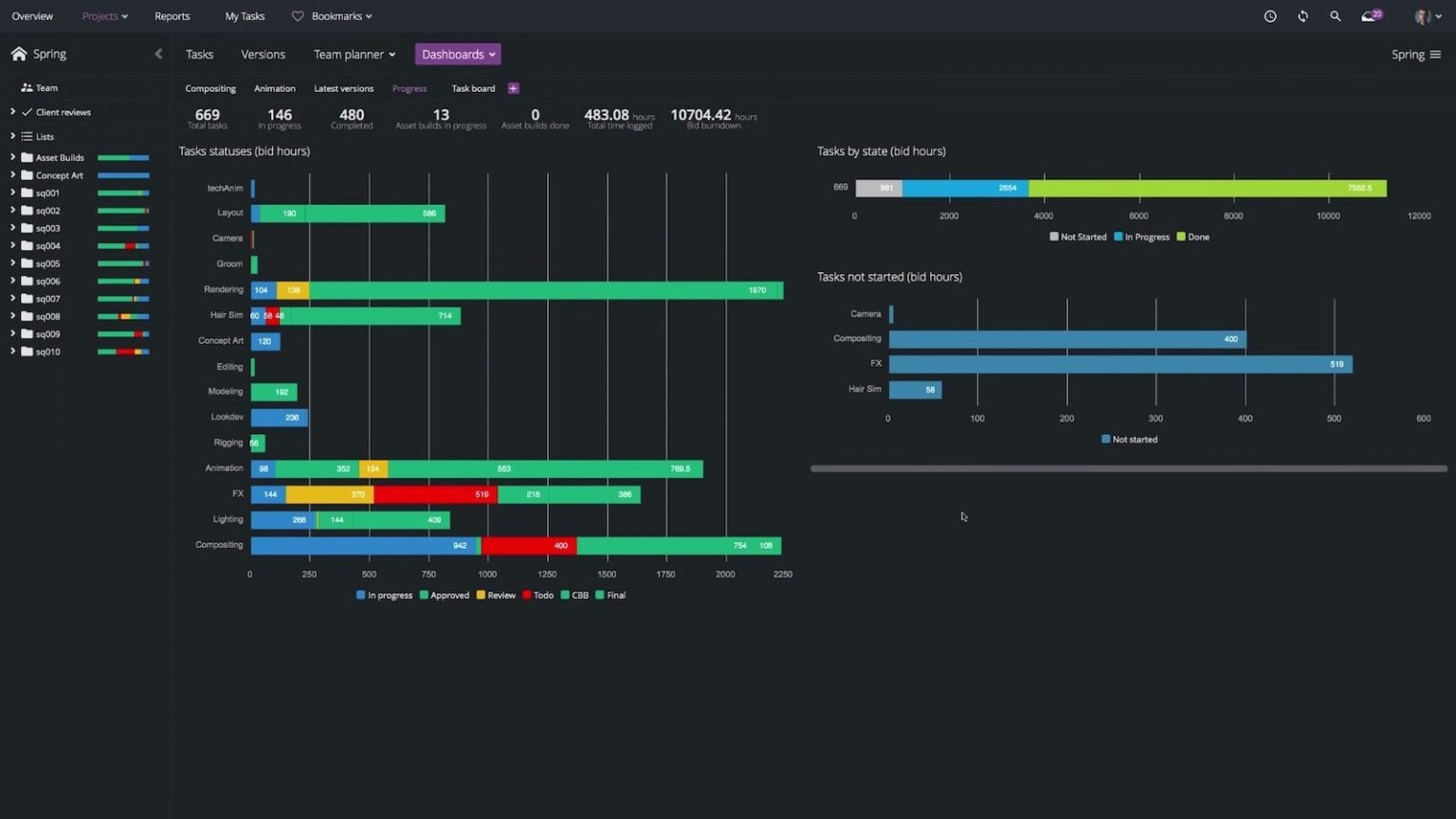Go to My Tasks
This screenshot has height=819, width=1456.
[244, 16]
